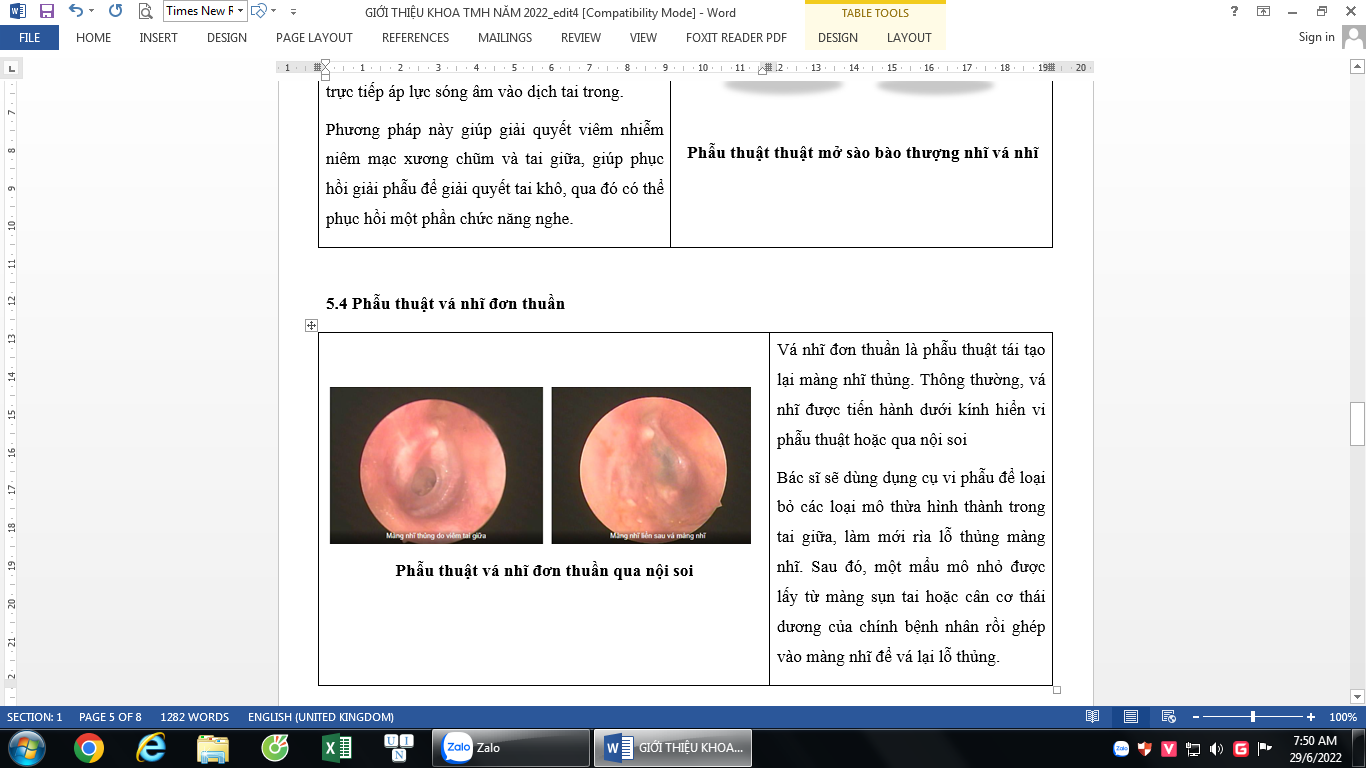Click PAGE 5 OF 8 in the status bar
1366x768 pixels.
click(110, 717)
